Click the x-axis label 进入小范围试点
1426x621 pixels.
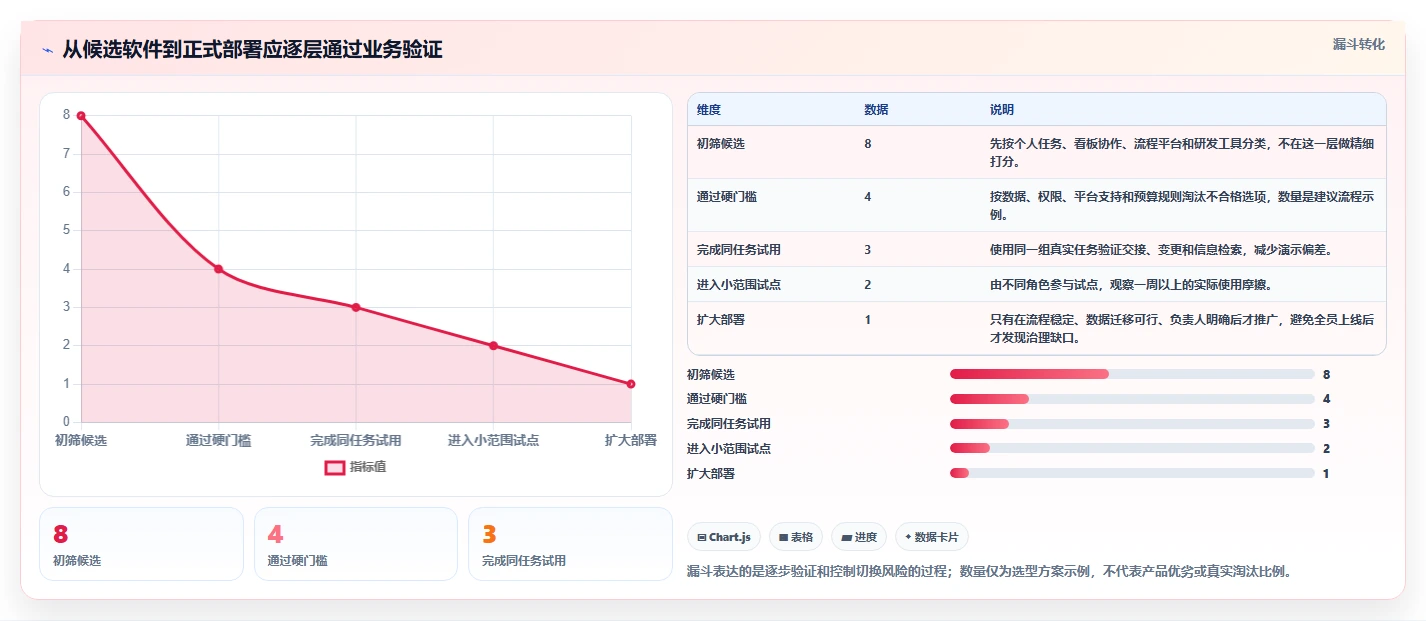tap(493, 440)
